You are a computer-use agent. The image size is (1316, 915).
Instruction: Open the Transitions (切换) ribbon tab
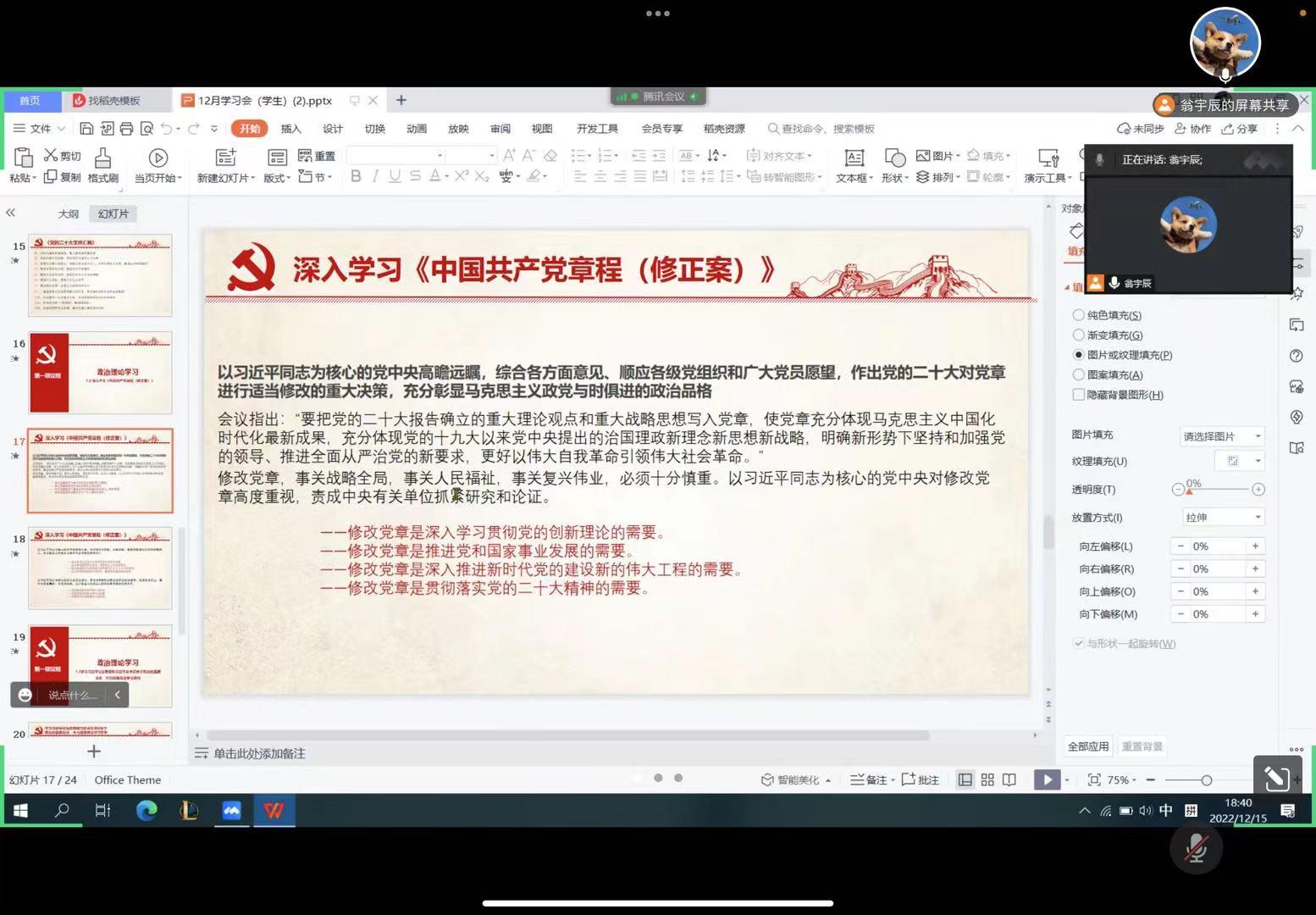point(374,129)
